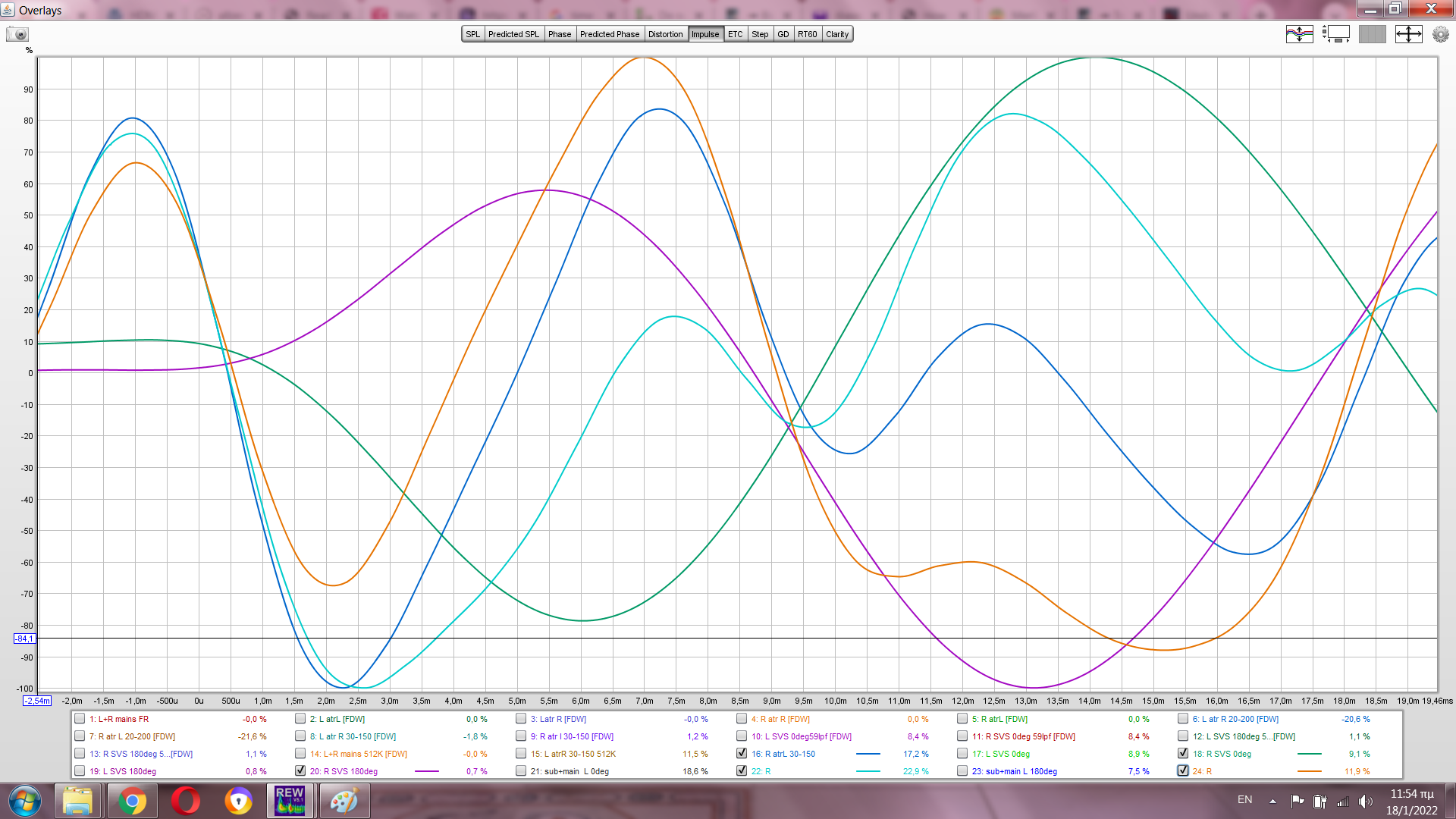Select the Step tab
The height and width of the screenshot is (819, 1456).
pos(759,34)
